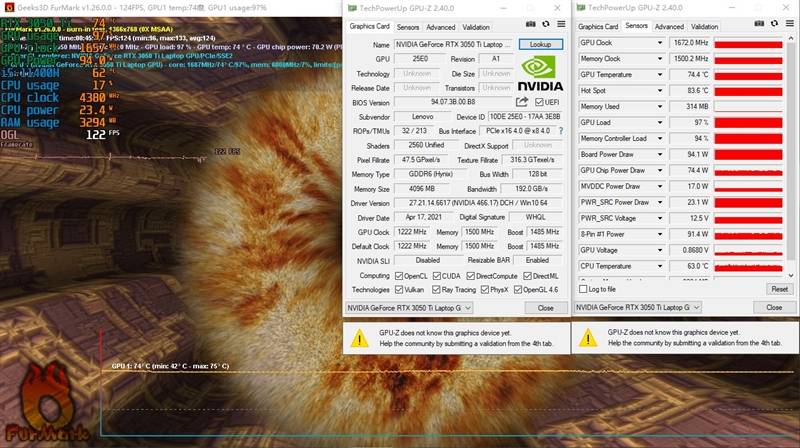Click the Sensors list vertical scrollbar
Image resolution: width=800 pixels, height=448 pixels.
click(791, 157)
